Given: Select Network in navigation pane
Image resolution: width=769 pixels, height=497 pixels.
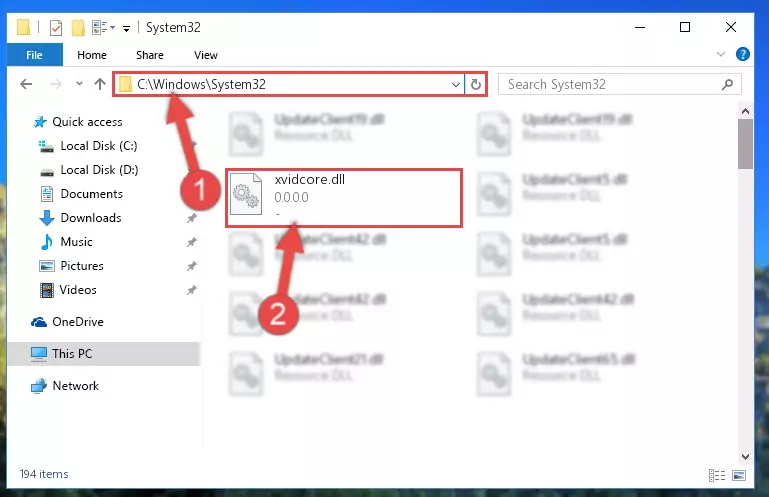Looking at the screenshot, I should click(x=76, y=386).
